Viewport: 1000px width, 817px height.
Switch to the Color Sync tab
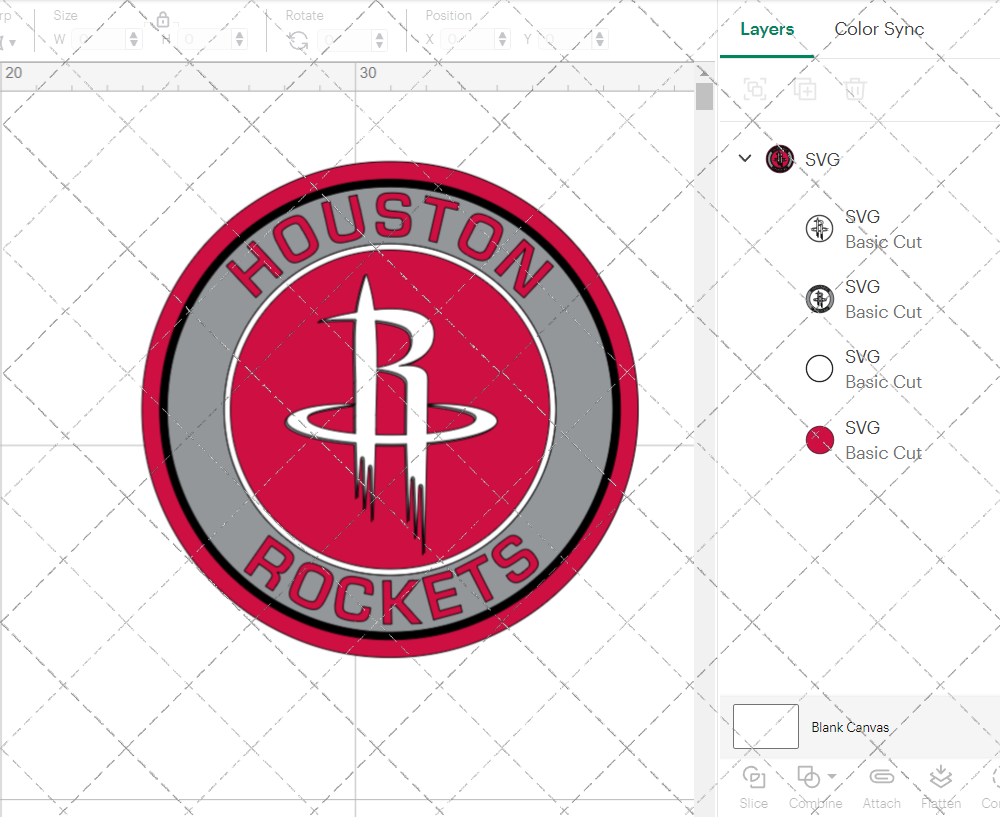pos(879,29)
